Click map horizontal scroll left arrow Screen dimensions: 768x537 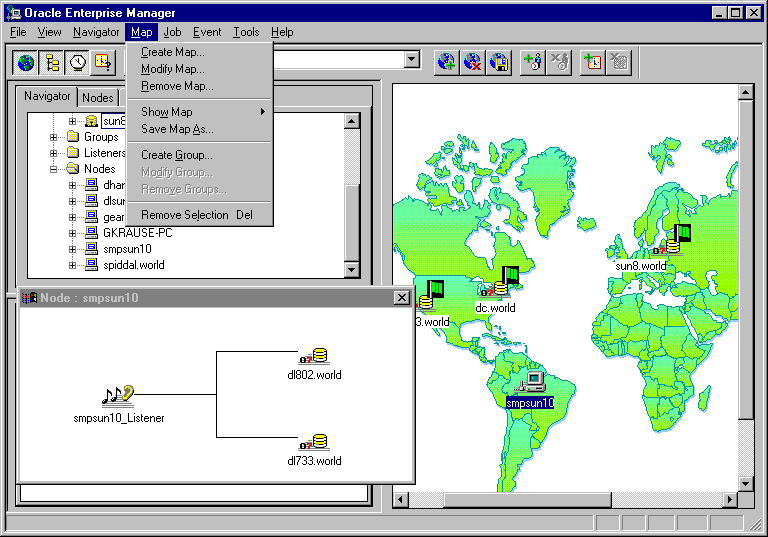[x=401, y=500]
